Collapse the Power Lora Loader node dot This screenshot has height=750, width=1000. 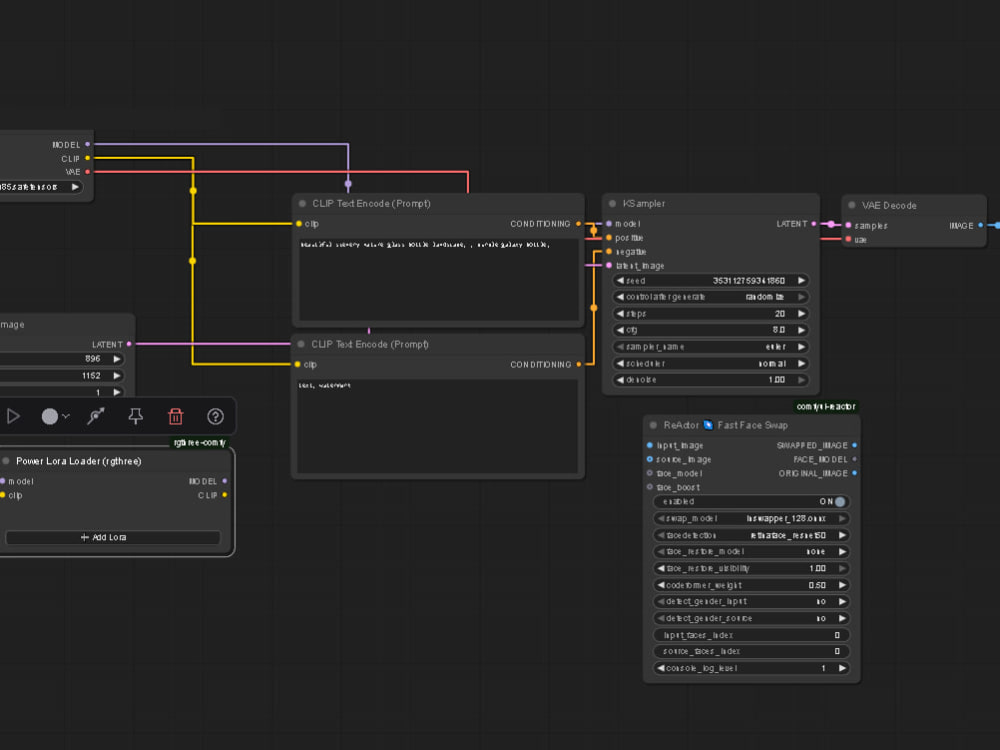point(6,461)
